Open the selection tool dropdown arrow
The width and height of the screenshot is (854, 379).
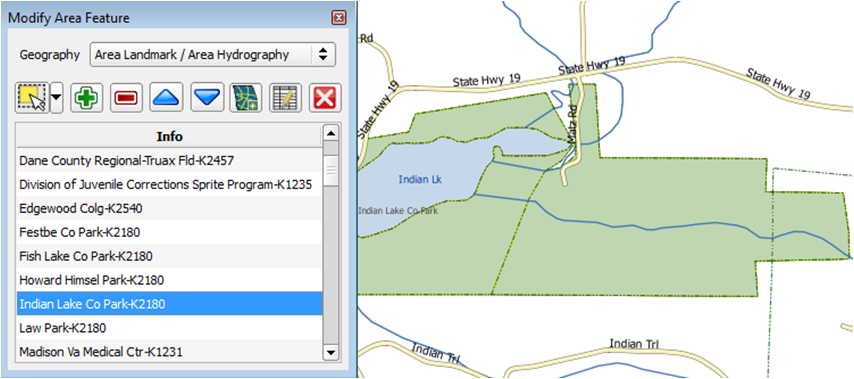point(57,99)
